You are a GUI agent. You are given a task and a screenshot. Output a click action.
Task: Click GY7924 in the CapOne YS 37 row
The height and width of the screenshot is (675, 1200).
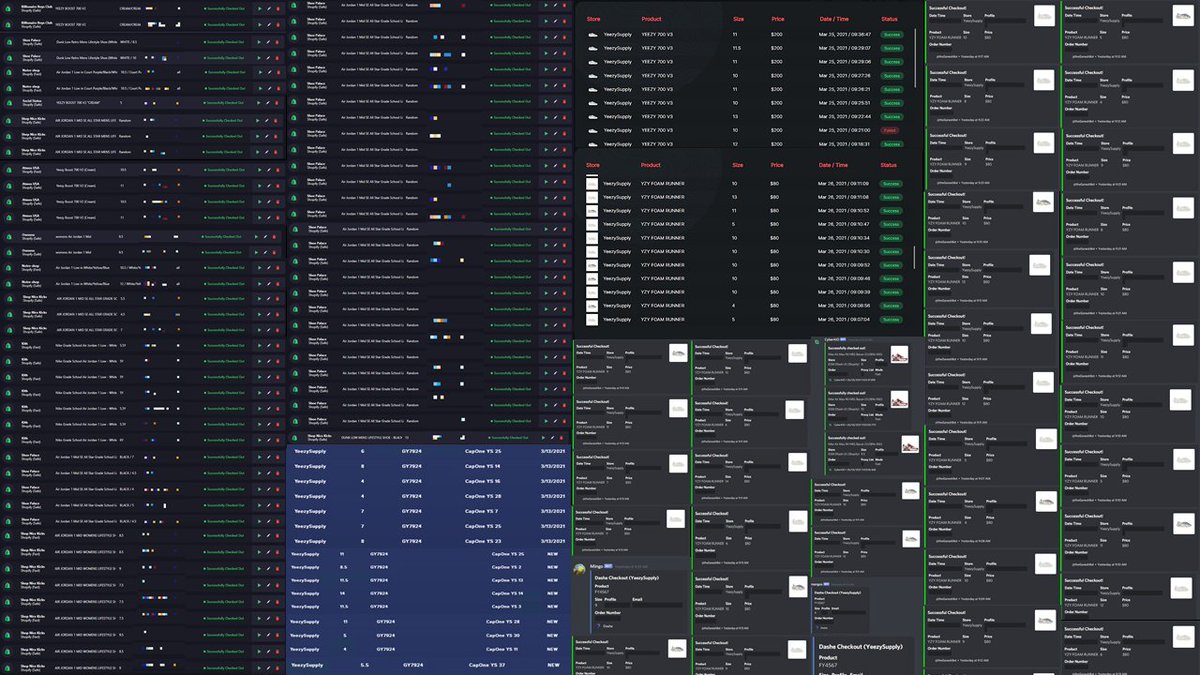pos(413,665)
